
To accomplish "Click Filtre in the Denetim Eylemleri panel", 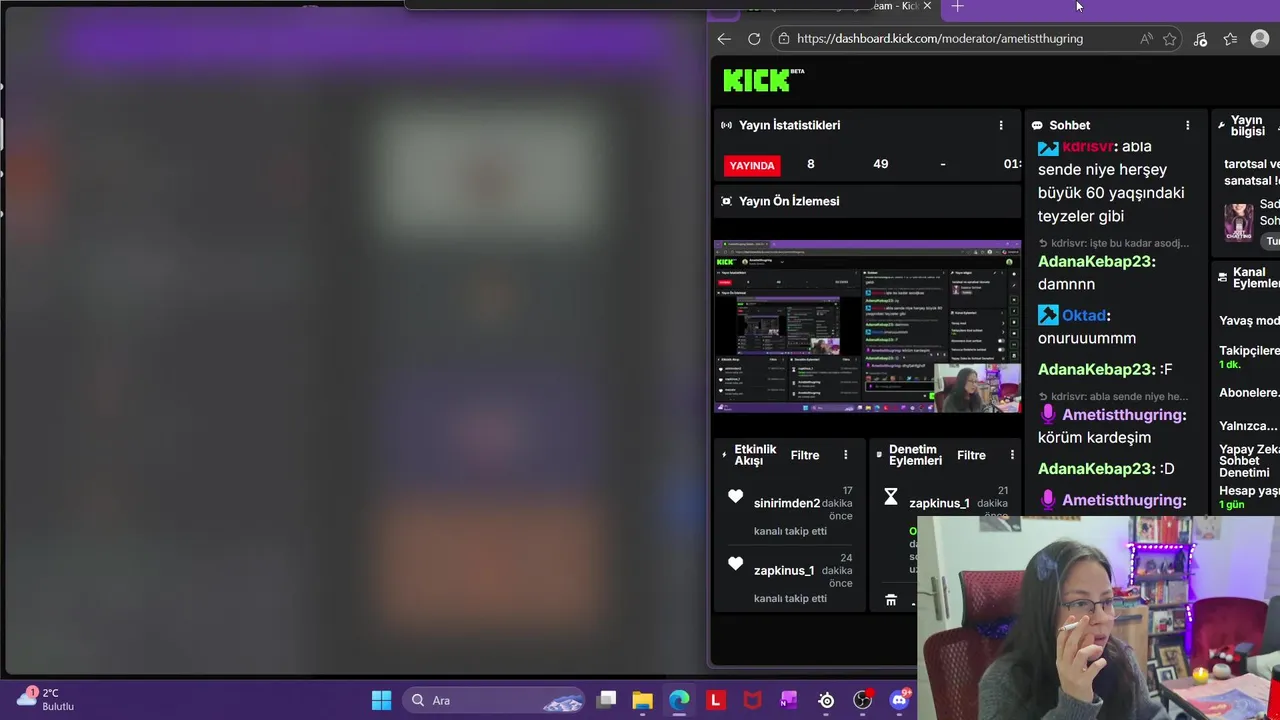I will tap(971, 455).
